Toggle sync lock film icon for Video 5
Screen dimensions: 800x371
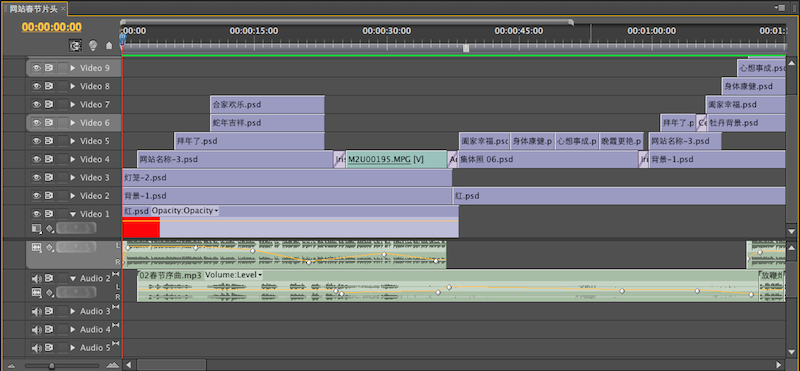[x=49, y=141]
